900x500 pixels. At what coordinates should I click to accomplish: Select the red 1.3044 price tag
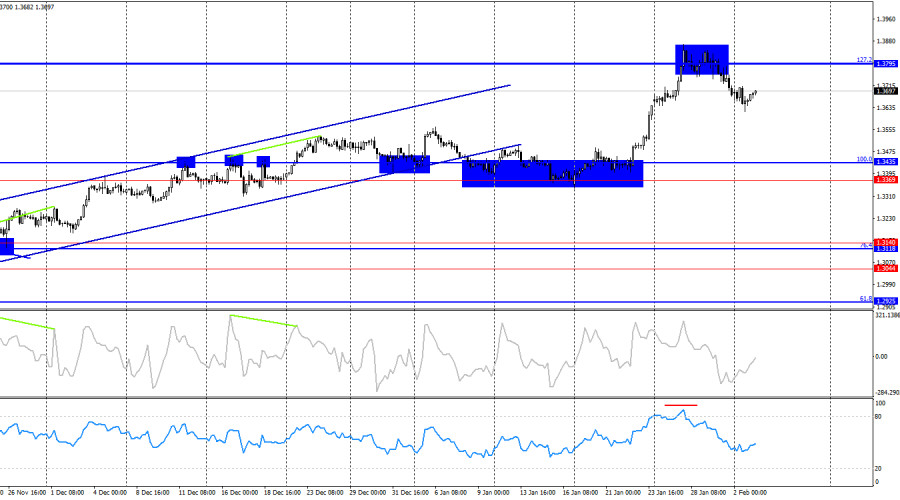(886, 268)
